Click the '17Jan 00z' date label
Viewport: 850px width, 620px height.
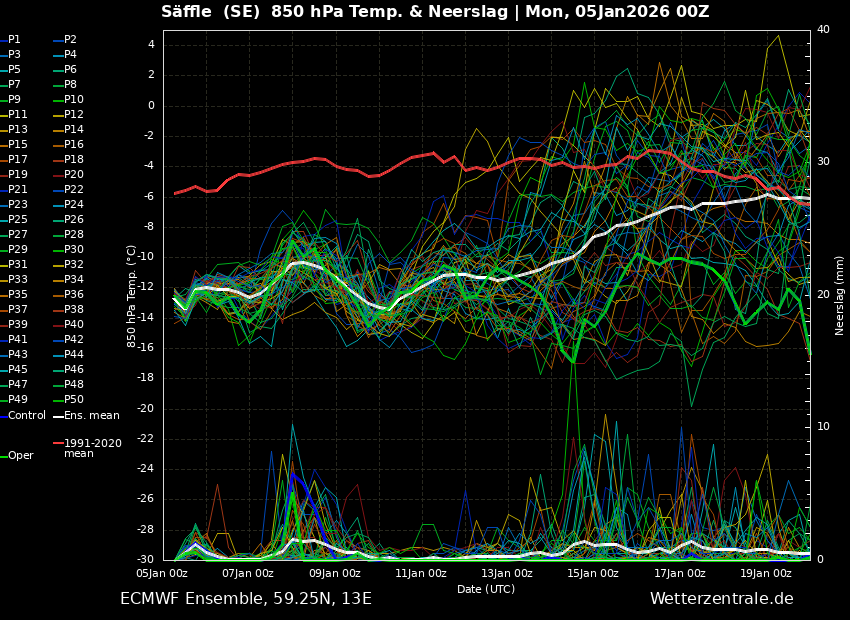click(680, 573)
